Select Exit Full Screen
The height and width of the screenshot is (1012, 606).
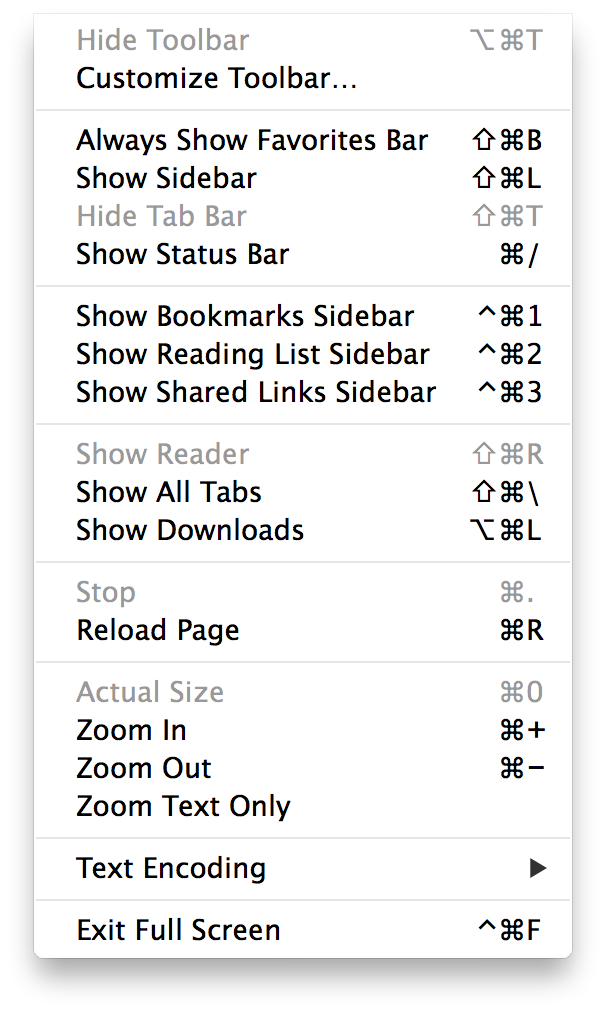[178, 930]
